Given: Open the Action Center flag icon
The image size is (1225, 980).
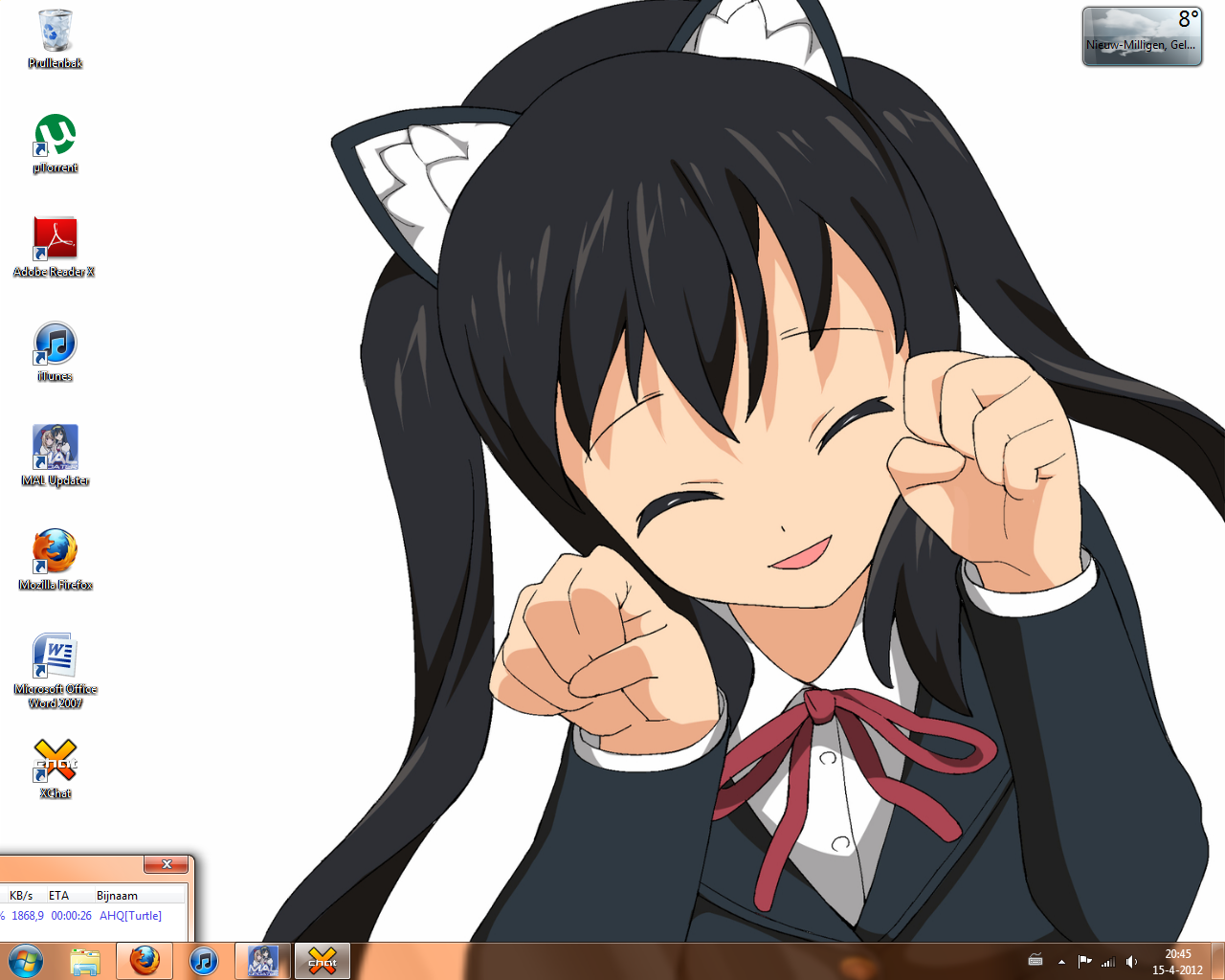Looking at the screenshot, I should click(1084, 962).
